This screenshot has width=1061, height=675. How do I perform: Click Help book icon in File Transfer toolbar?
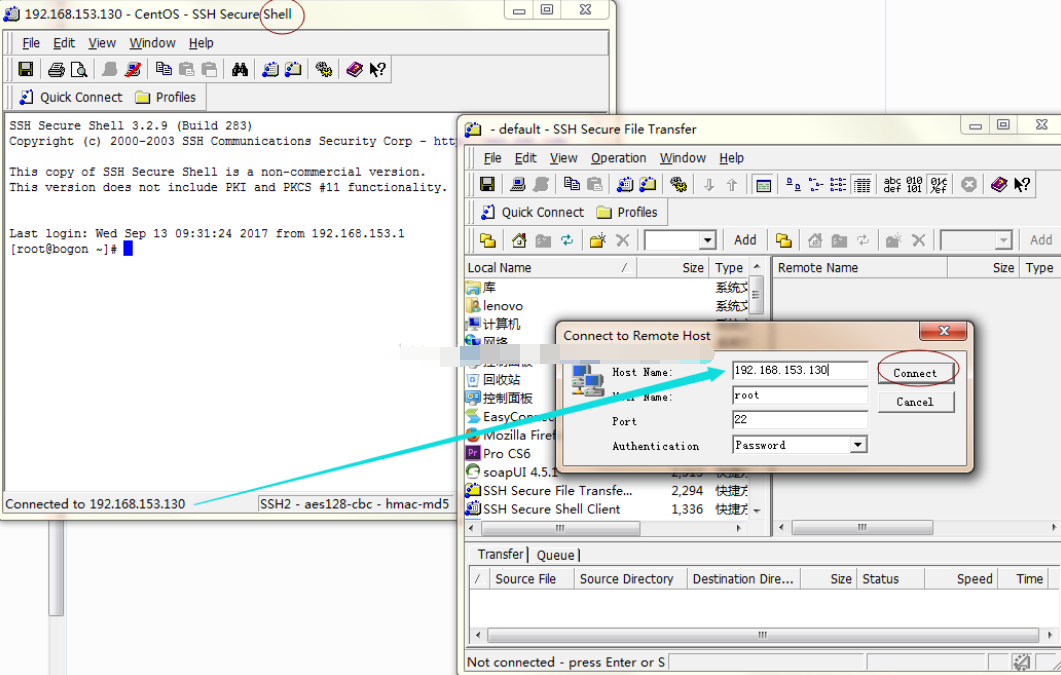point(998,184)
